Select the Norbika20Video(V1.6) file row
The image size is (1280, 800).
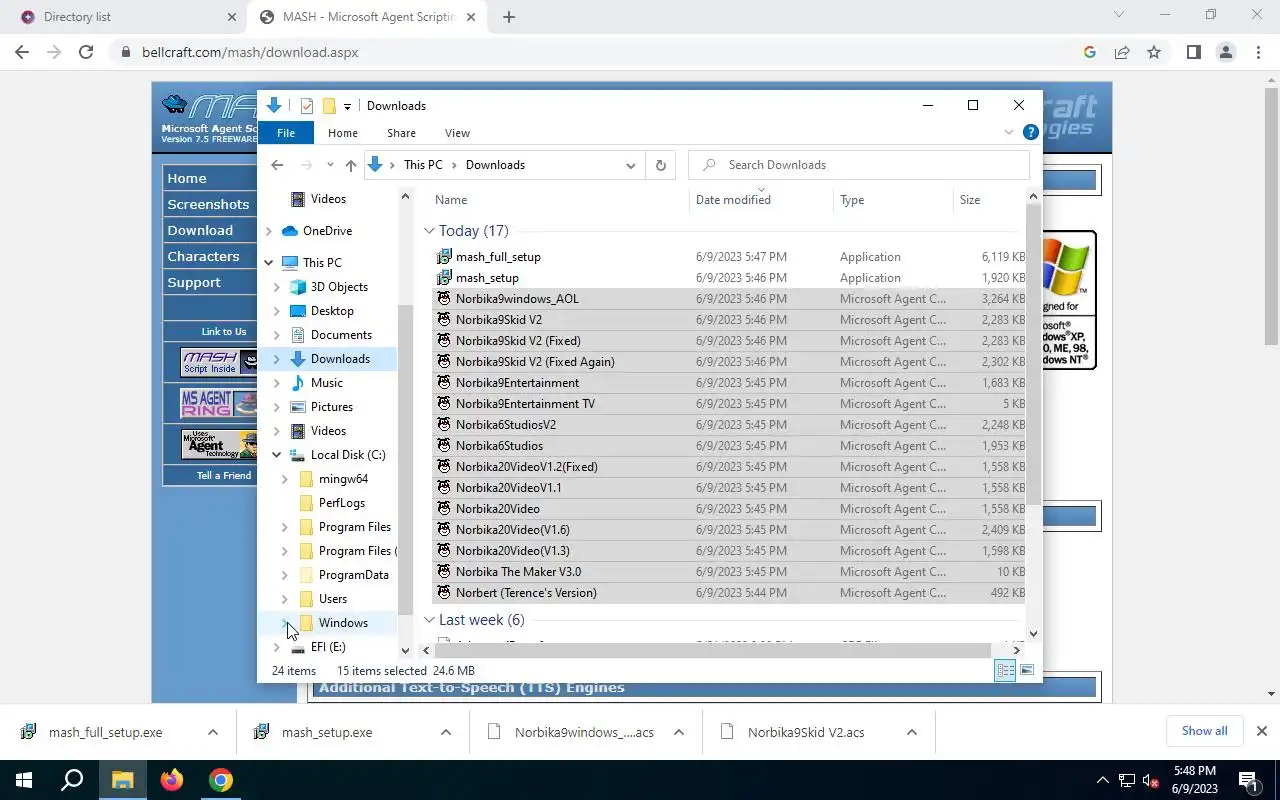click(730, 530)
